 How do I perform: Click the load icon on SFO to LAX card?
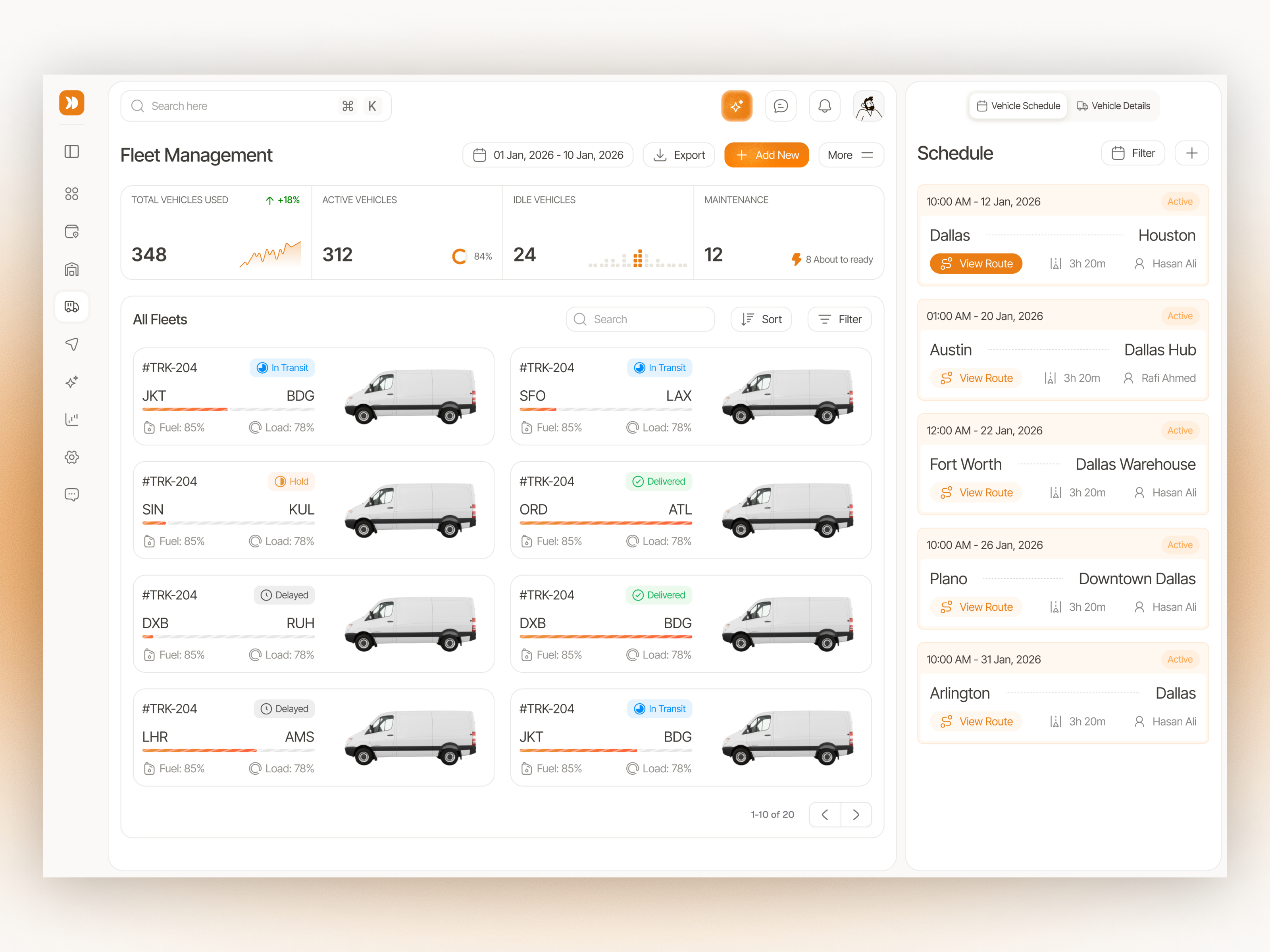coord(633,428)
